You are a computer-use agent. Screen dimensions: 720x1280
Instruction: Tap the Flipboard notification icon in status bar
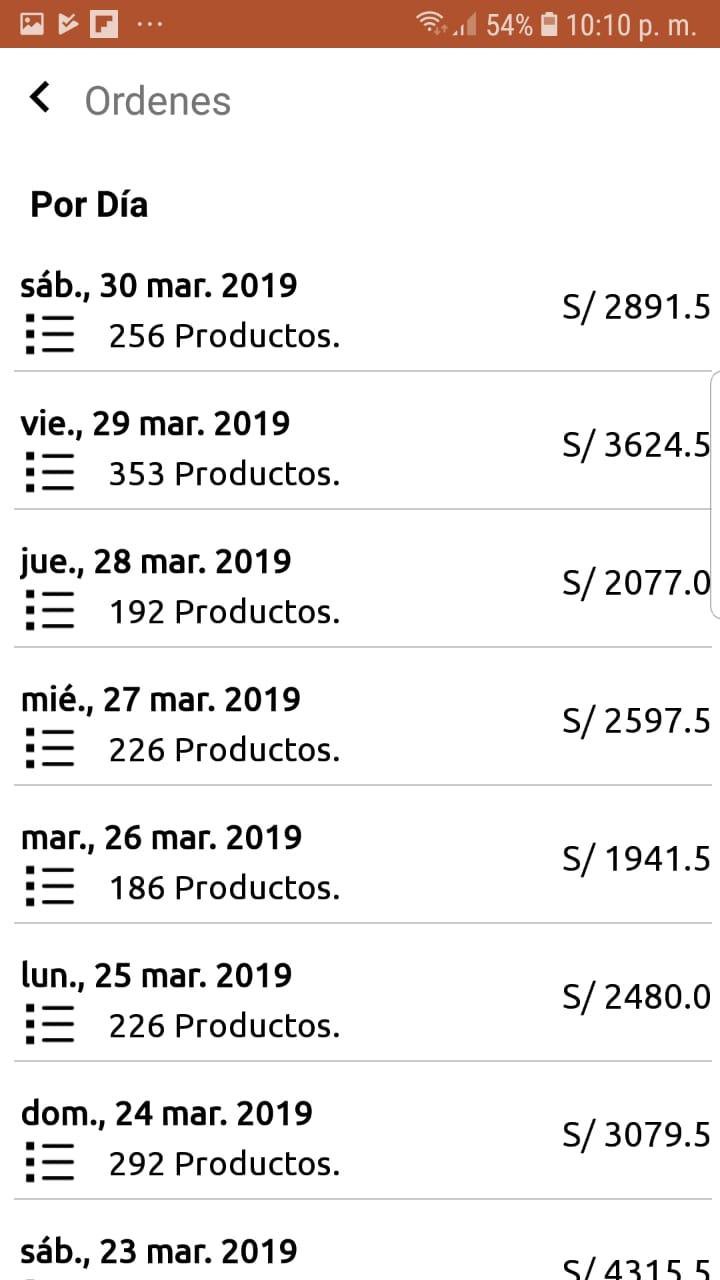pos(102,24)
